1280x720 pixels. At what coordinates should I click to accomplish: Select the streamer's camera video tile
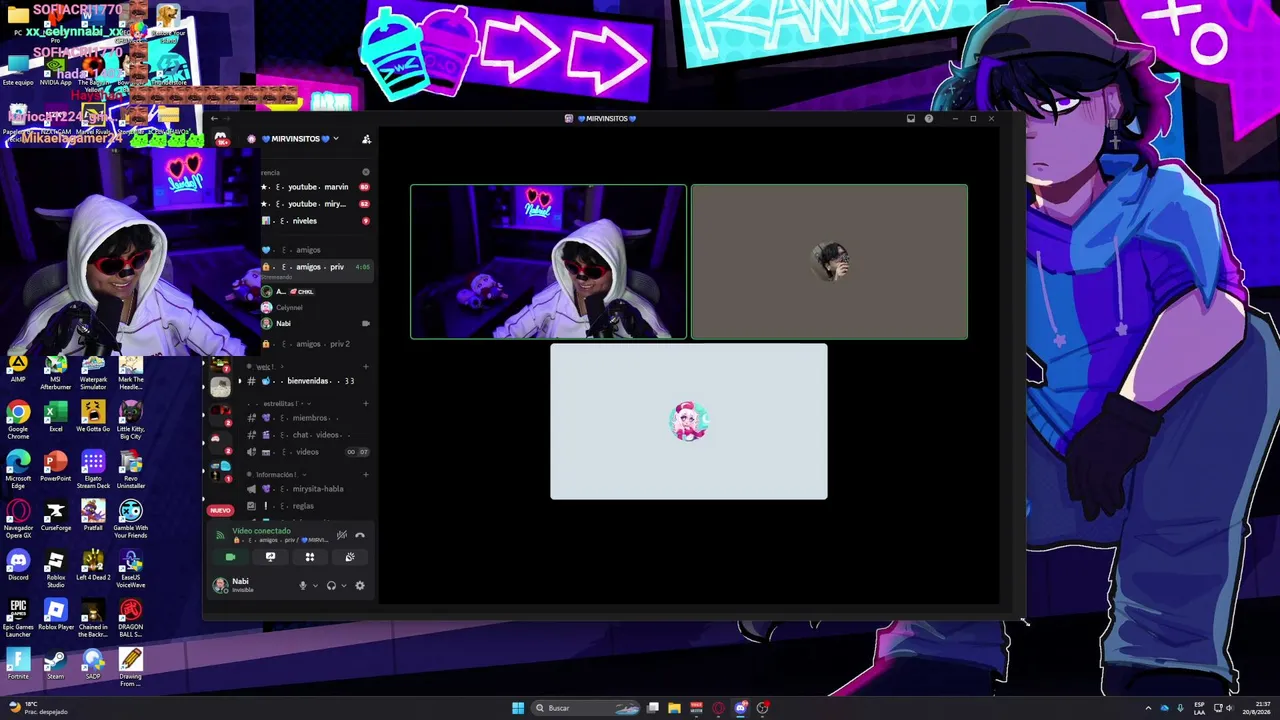tap(548, 262)
